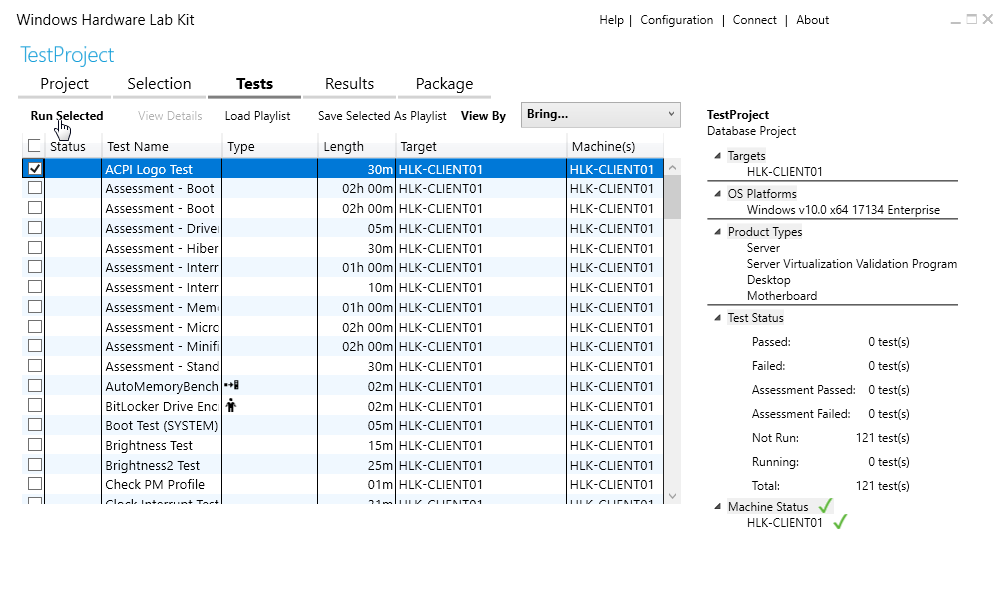Click the green checkmark beside Machine Status
The image size is (1001, 594).
tap(825, 506)
